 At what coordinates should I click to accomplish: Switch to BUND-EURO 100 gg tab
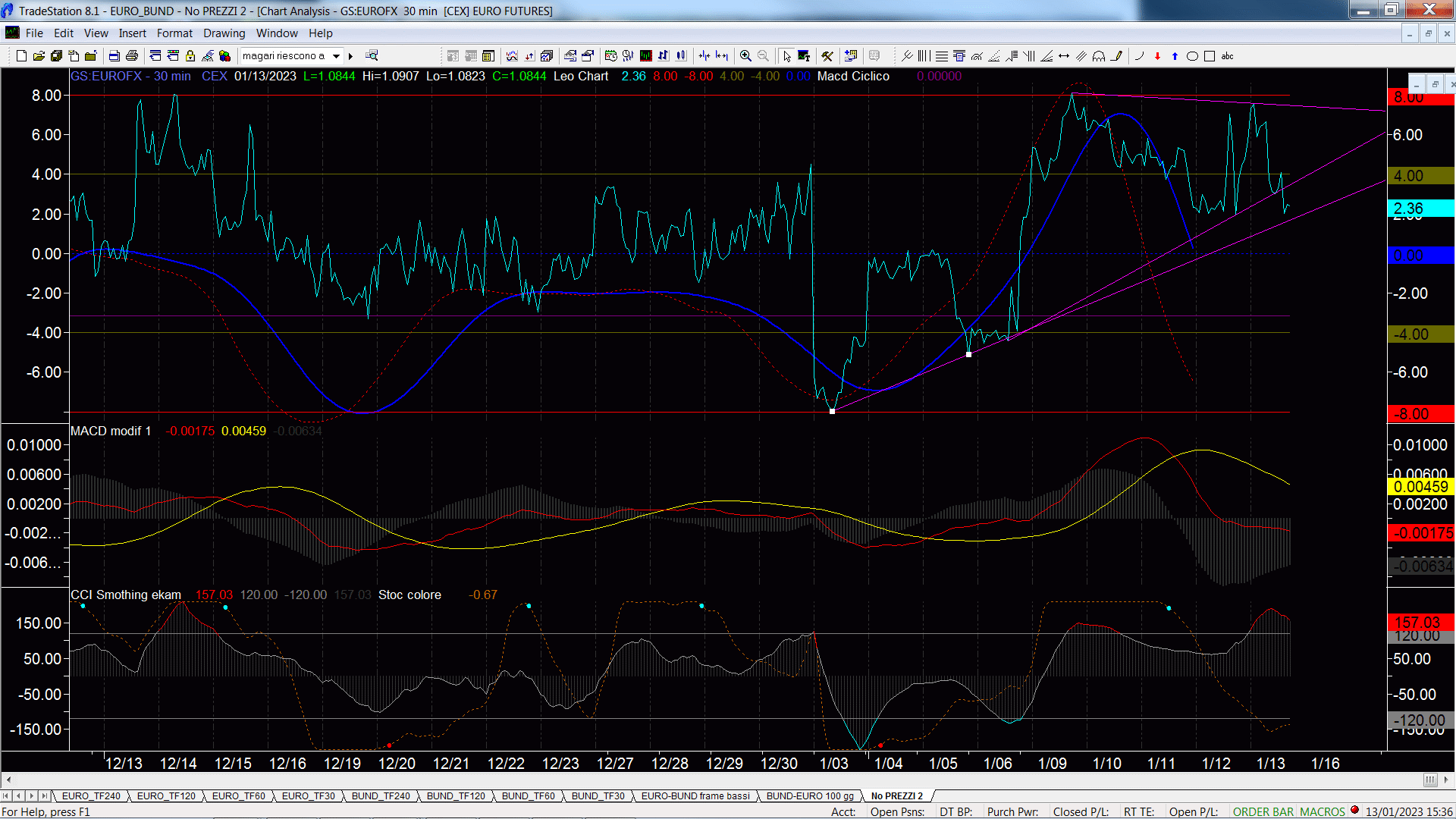[x=810, y=796]
